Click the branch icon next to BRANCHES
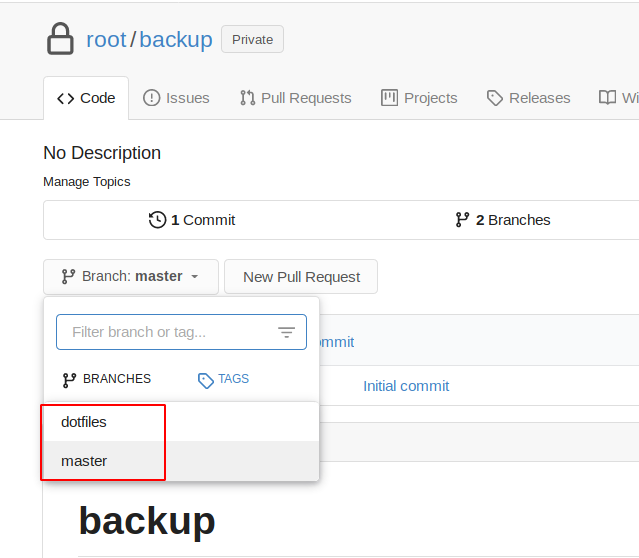 tap(69, 380)
